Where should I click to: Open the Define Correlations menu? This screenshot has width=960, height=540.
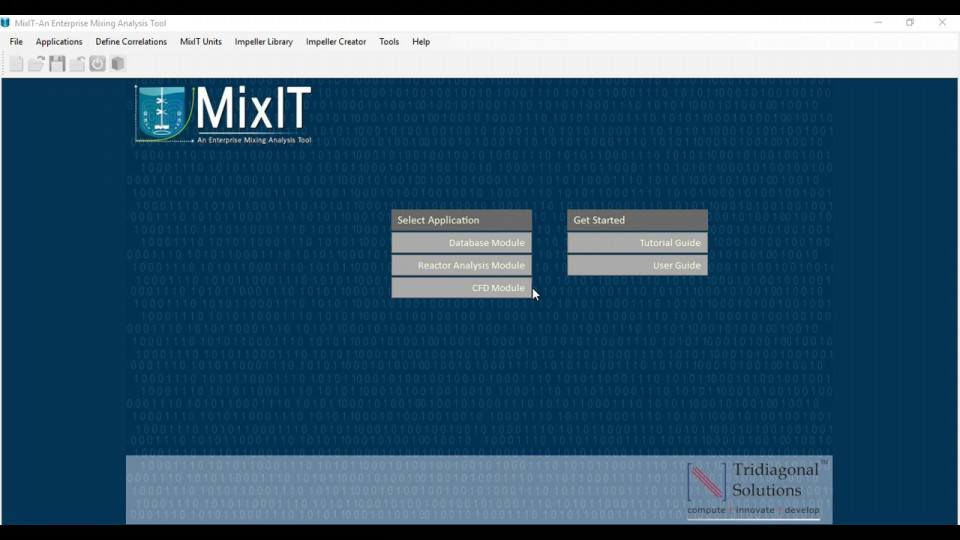tap(131, 42)
